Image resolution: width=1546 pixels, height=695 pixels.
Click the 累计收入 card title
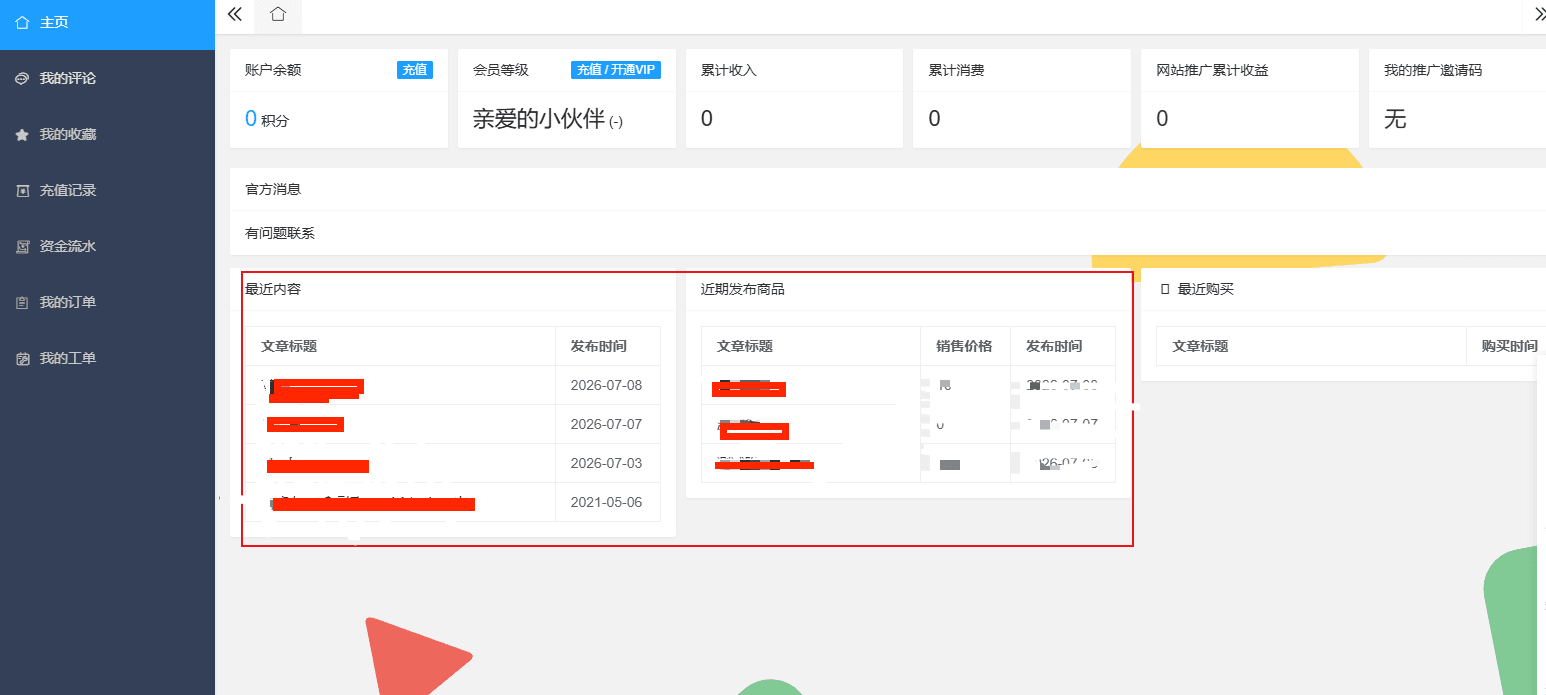point(729,71)
